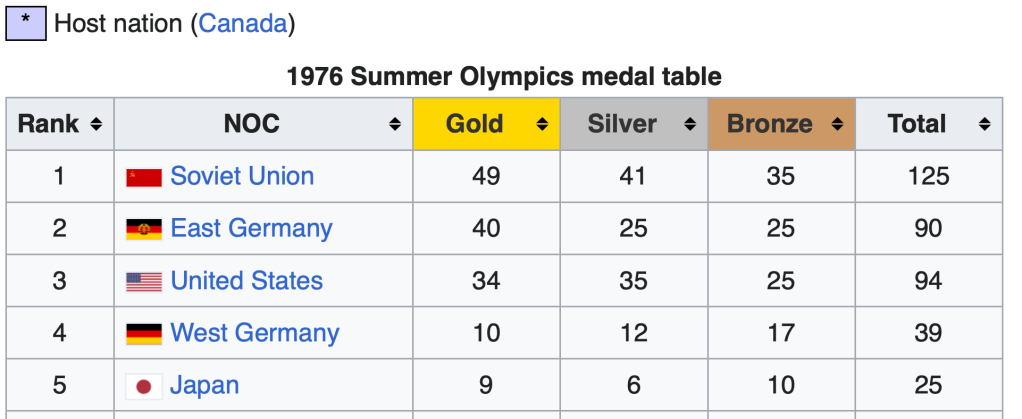Sort table by Rank column arrows
The image size is (1022, 419).
[96, 125]
